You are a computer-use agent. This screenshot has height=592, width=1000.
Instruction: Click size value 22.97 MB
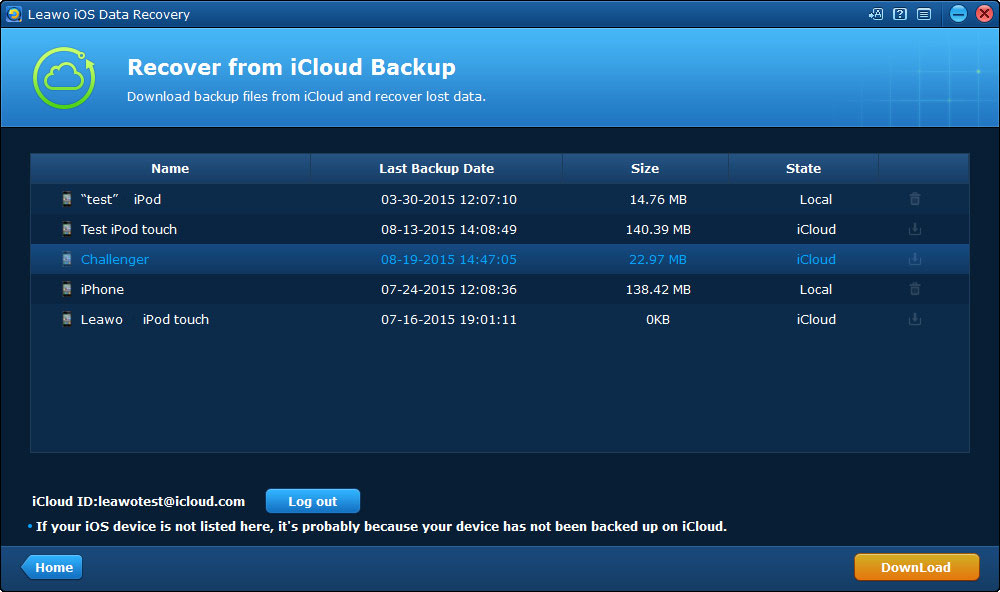[658, 259]
